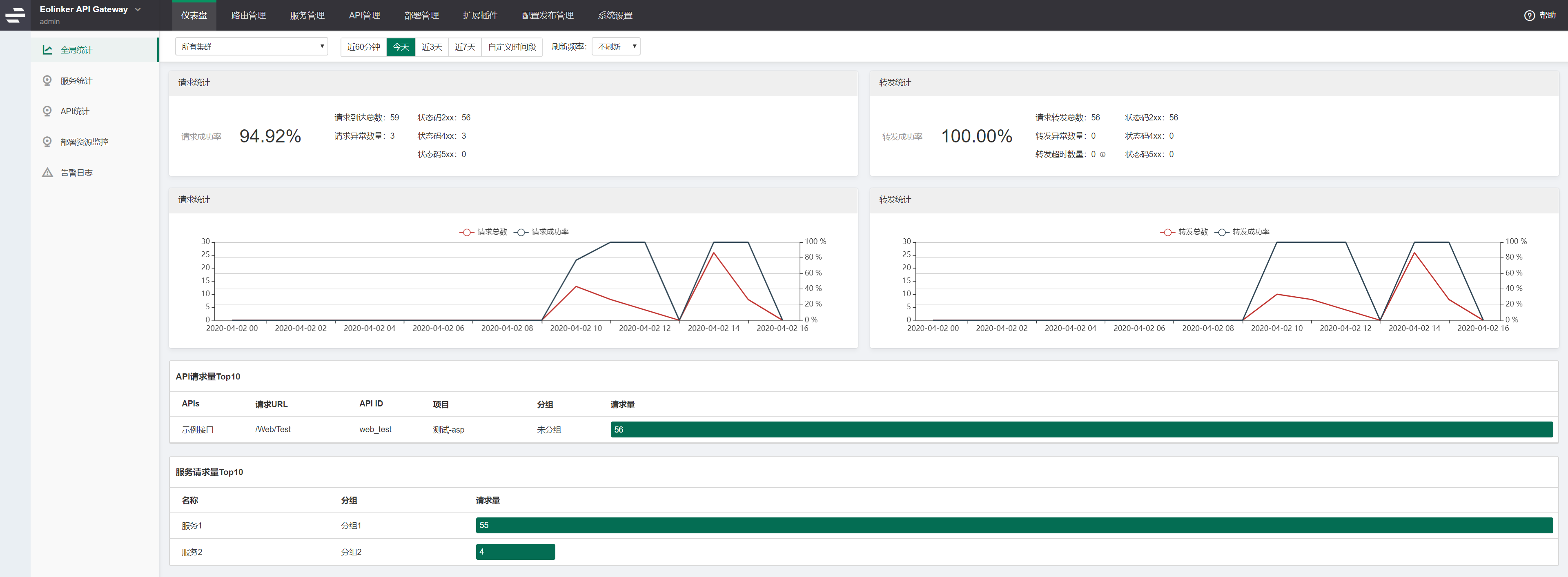
Task: Click the 全局统计 chart icon in sidebar
Action: pos(47,50)
